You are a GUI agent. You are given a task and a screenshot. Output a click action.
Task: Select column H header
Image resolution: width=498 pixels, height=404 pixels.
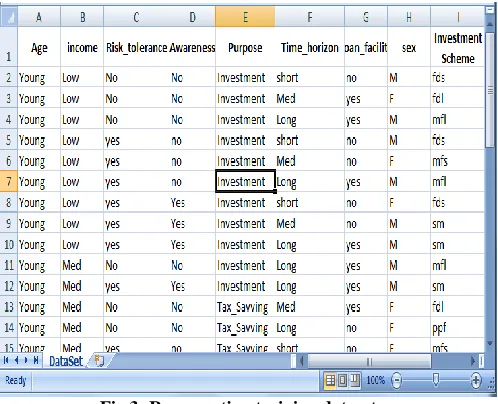[409, 17]
